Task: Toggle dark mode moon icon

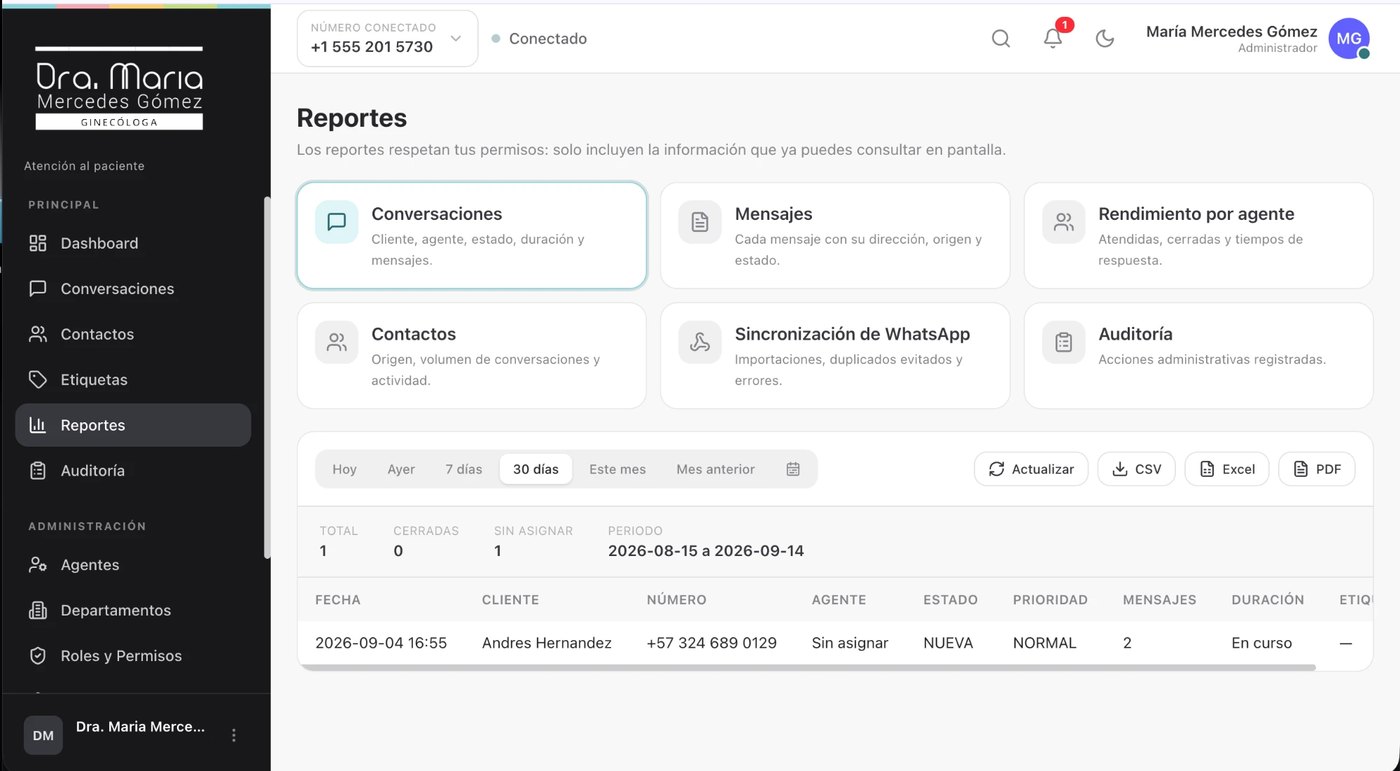Action: [x=1105, y=39]
